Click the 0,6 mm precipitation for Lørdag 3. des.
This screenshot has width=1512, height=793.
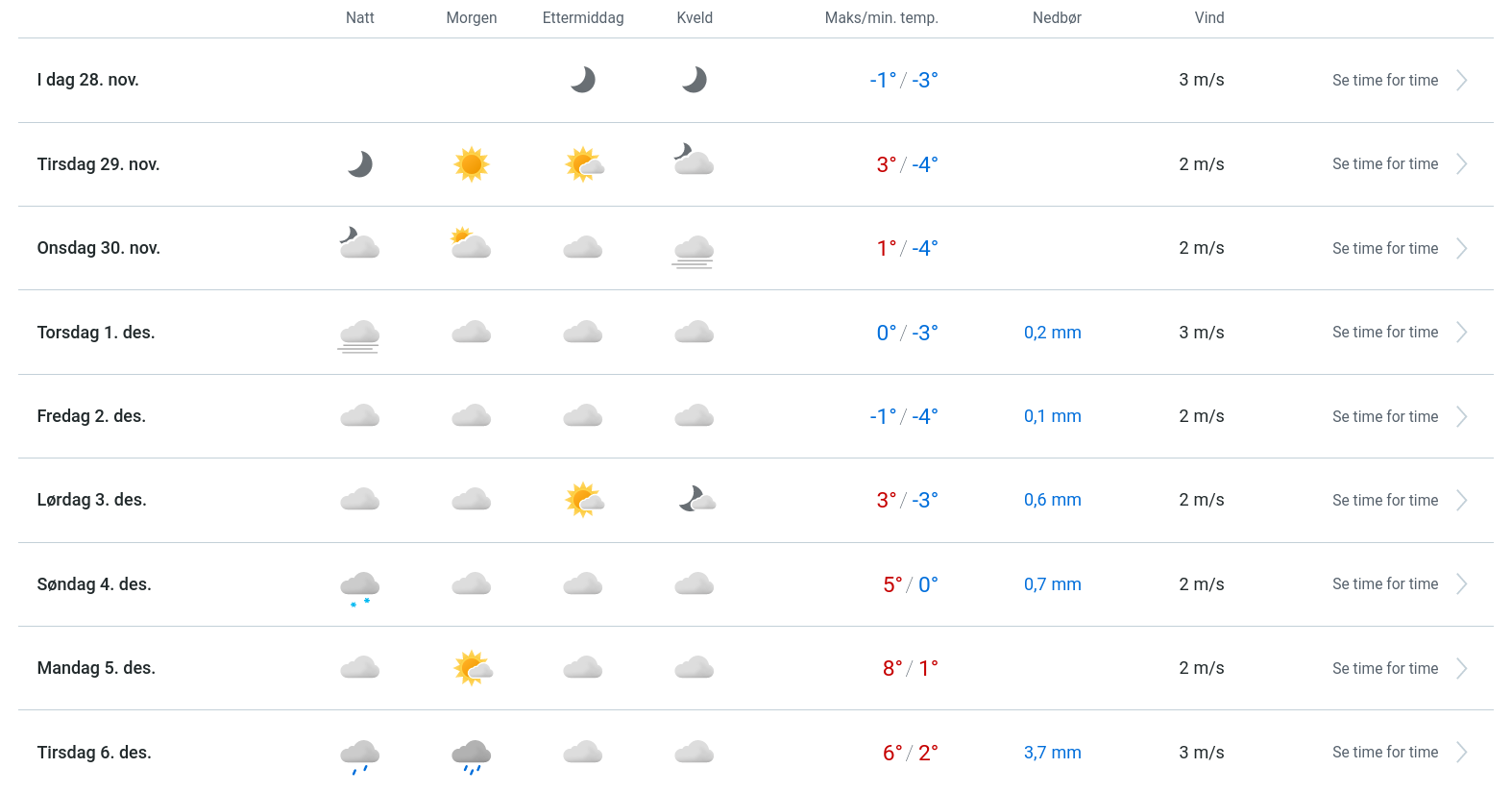point(1052,500)
